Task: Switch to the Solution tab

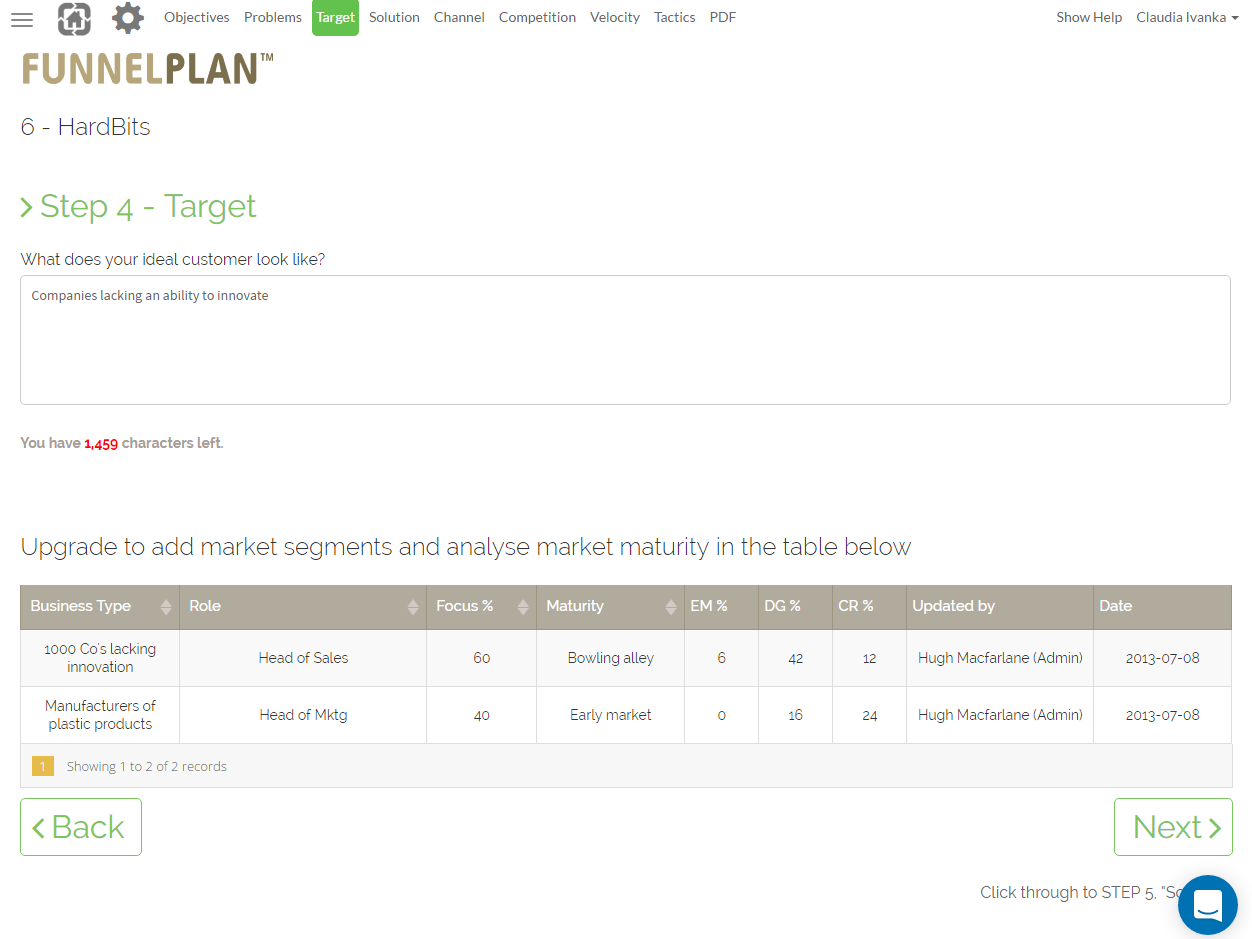Action: click(x=394, y=17)
